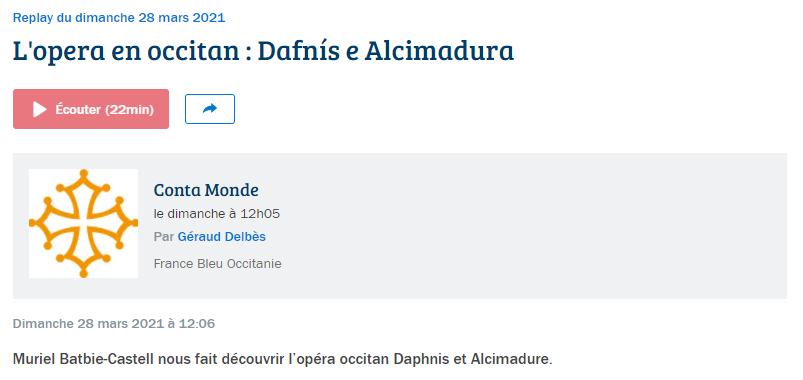Click the word Replay in the top line
This screenshot has width=803, height=380.
(x=29, y=18)
